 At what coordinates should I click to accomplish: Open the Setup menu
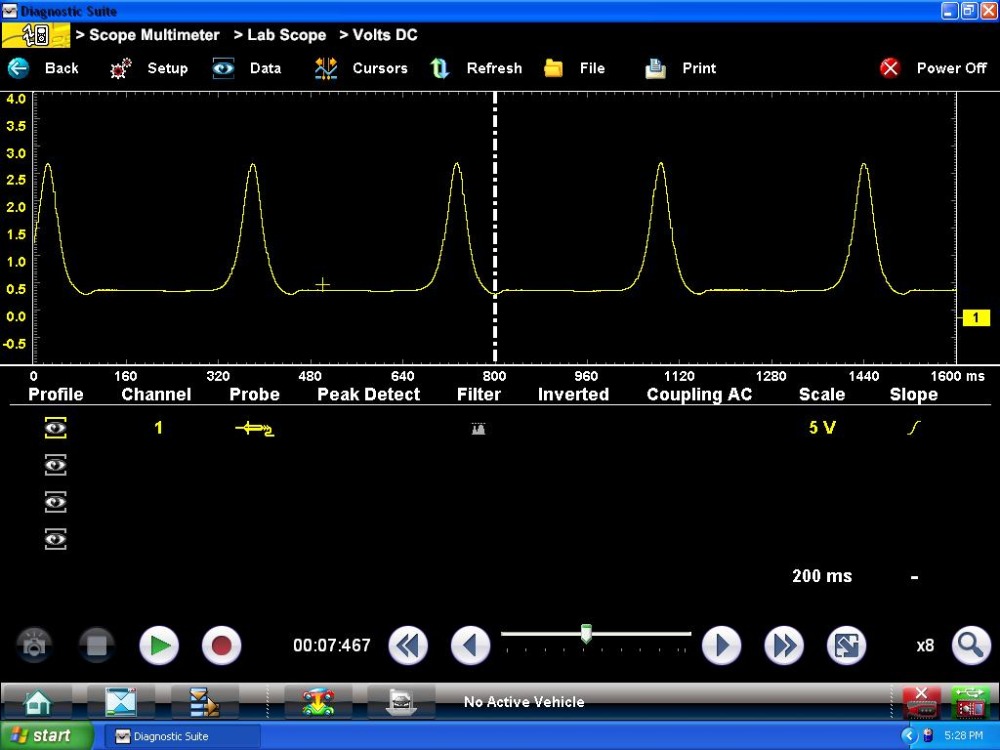point(149,68)
